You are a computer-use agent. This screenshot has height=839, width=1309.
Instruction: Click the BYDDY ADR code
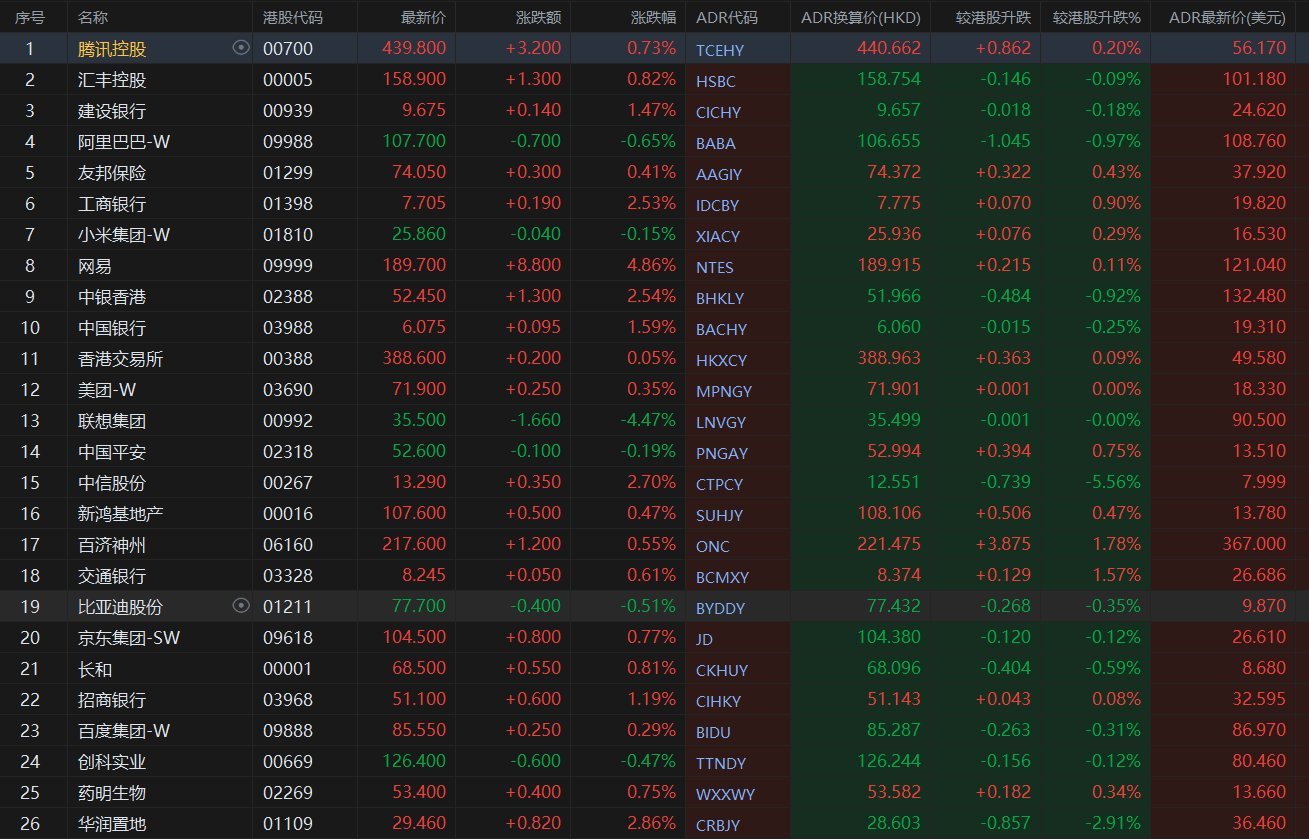721,608
